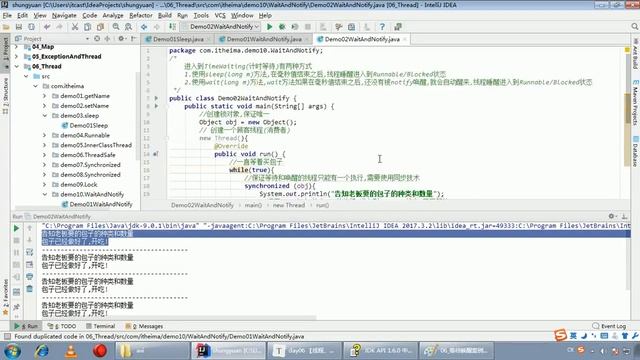Toggle the Ant Build side tab
The width and height of the screenshot is (640, 360).
pyautogui.click(x=635, y=54)
